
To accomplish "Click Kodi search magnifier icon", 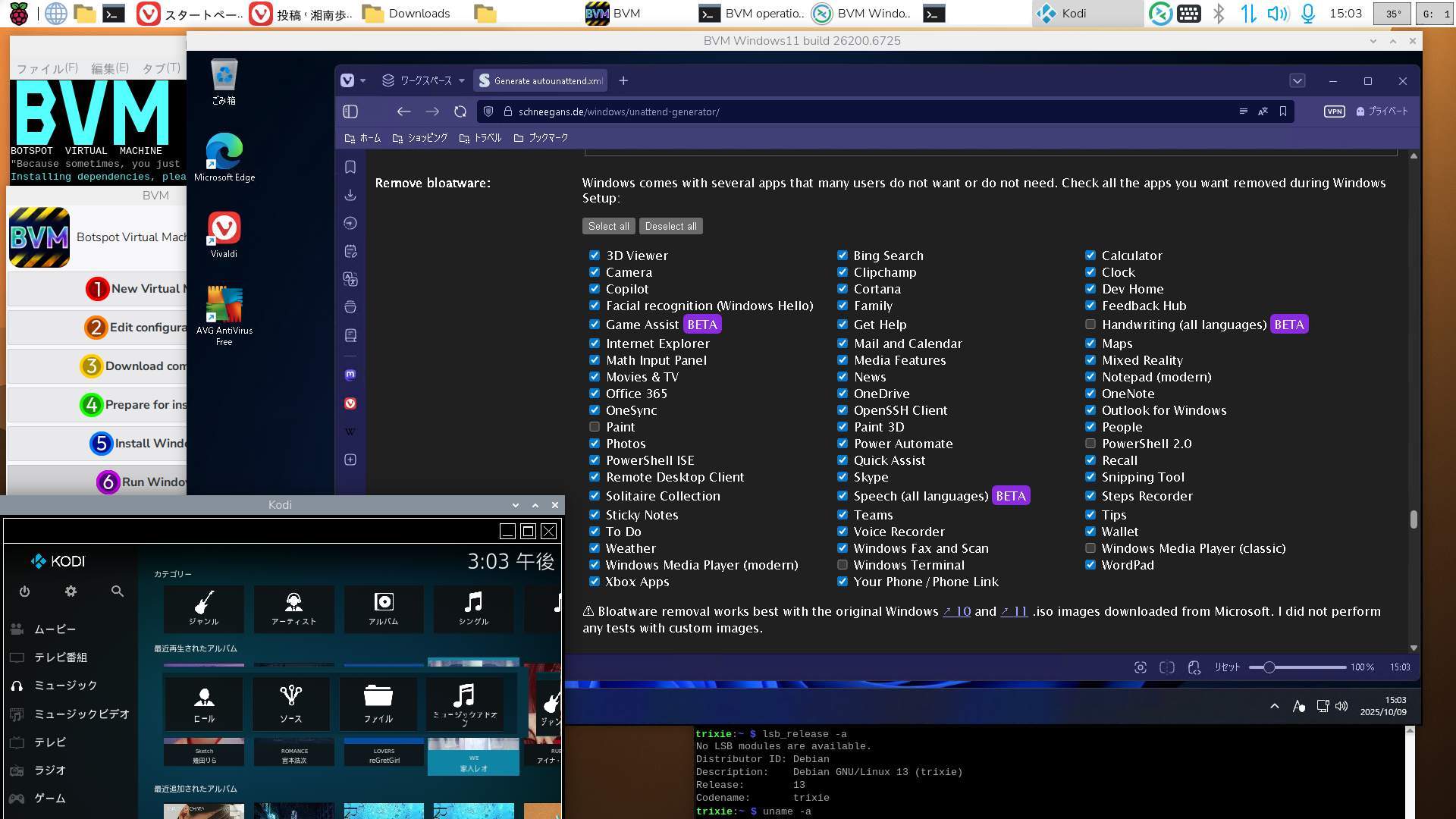I will (x=117, y=591).
